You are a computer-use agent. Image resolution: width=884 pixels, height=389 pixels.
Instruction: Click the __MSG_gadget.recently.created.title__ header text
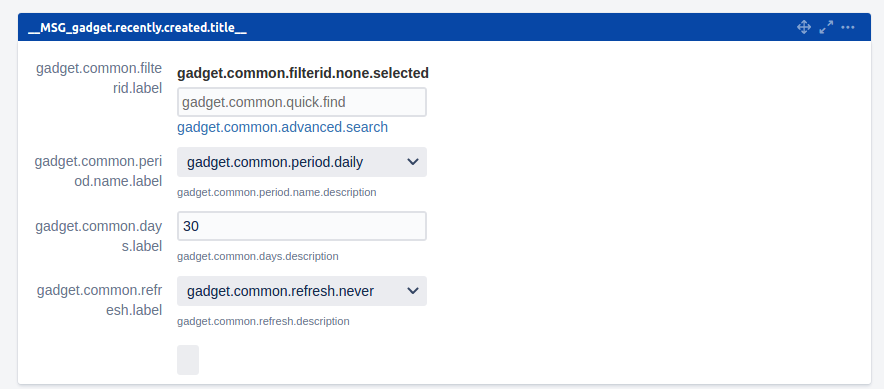pos(137,28)
